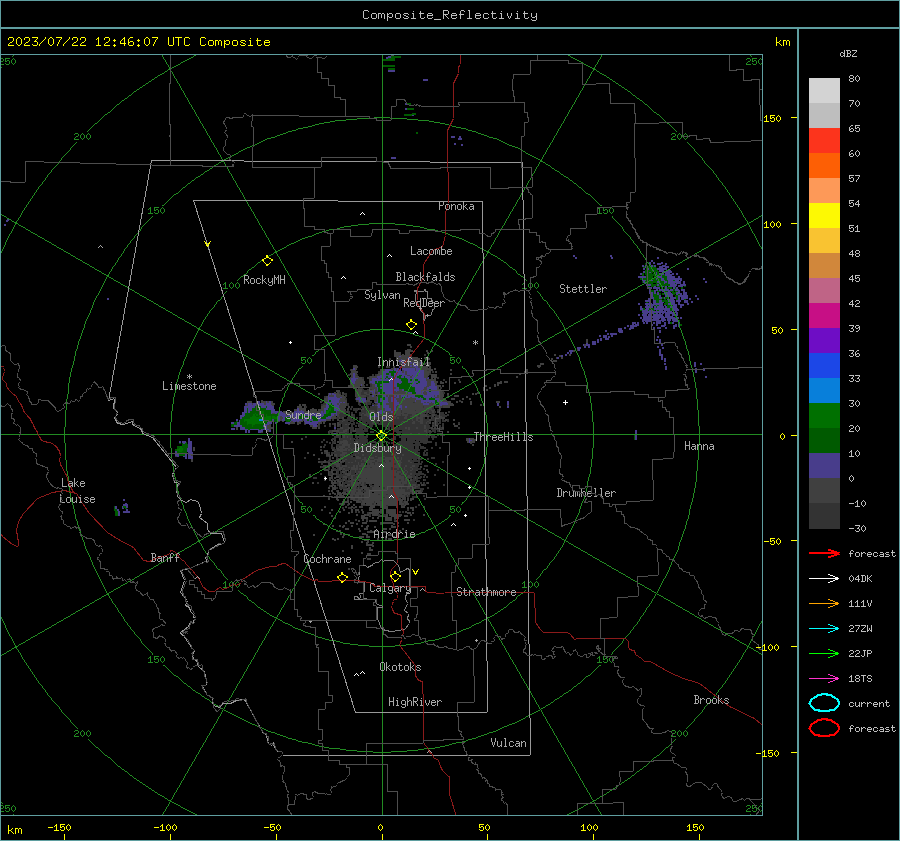Viewport: 900px width, 841px height.
Task: Click the Innisfail map label
Action: coord(404,362)
